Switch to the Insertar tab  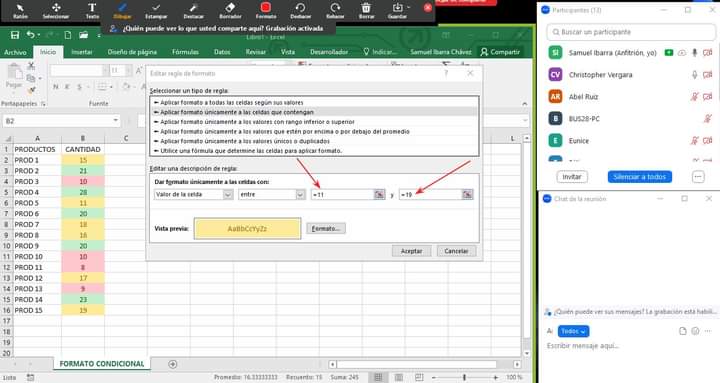[82, 52]
